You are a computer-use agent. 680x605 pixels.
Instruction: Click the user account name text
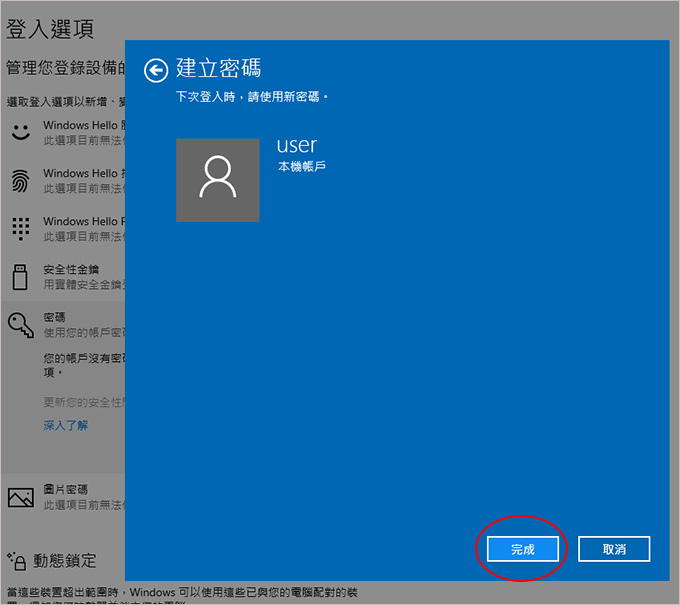tap(297, 145)
